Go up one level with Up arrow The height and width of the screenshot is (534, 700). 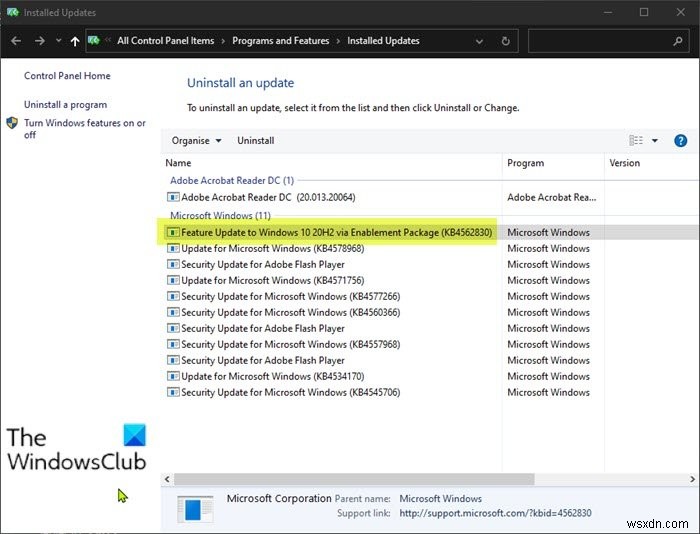point(75,42)
